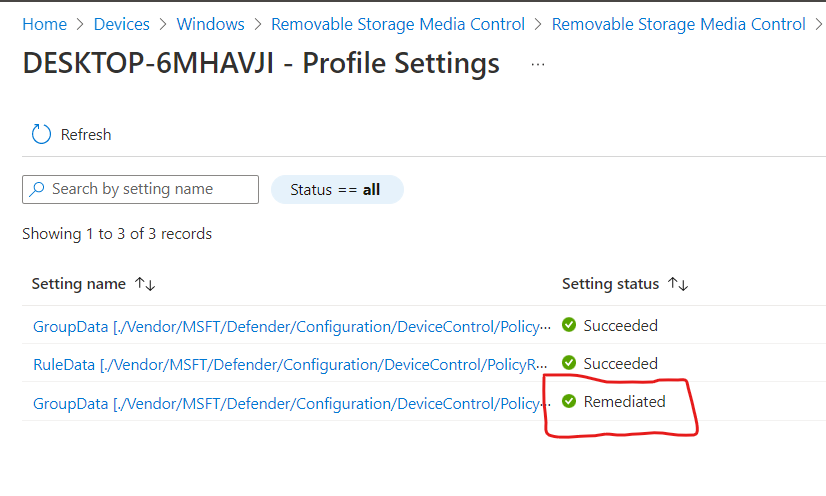Click the green check icon in the first GroupData row
Viewport: 826px width, 496px height.
[569, 325]
